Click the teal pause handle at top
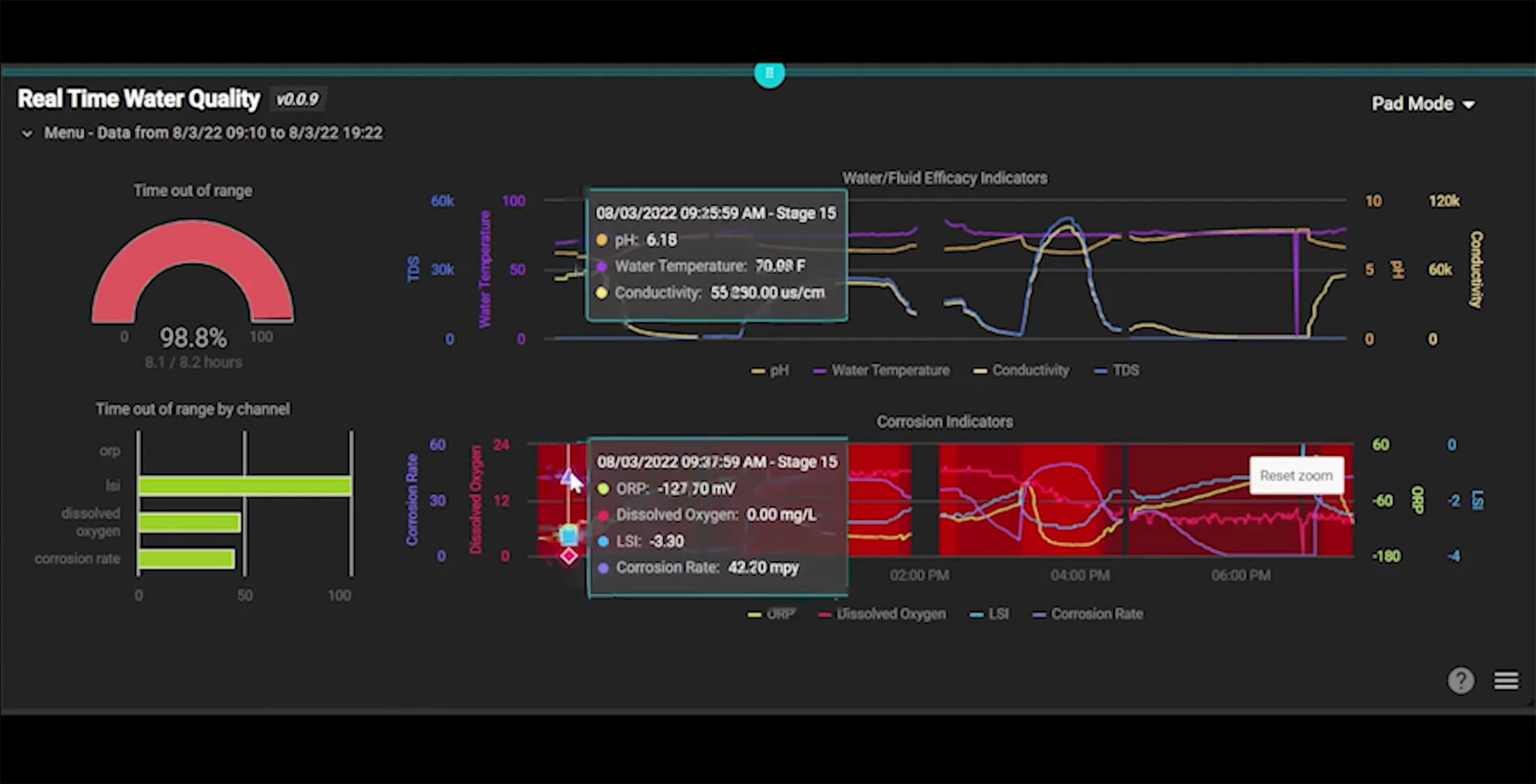1536x784 pixels. pos(769,73)
